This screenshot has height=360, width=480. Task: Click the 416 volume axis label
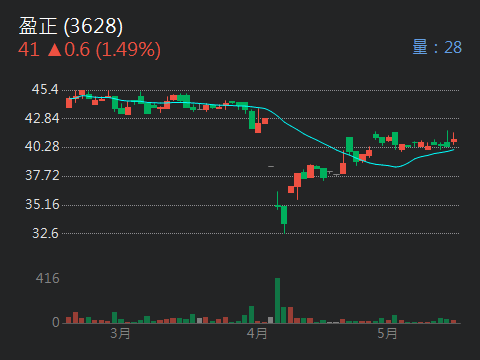(x=48, y=278)
